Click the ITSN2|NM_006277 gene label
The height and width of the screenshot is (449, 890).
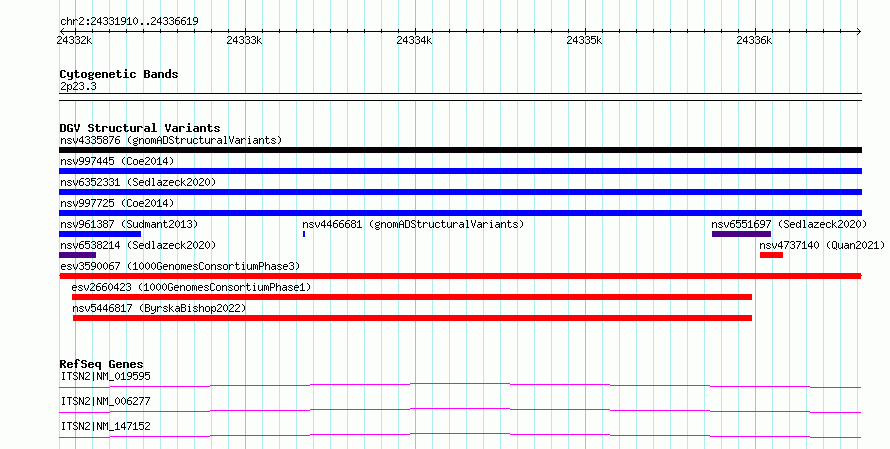pyautogui.click(x=106, y=401)
